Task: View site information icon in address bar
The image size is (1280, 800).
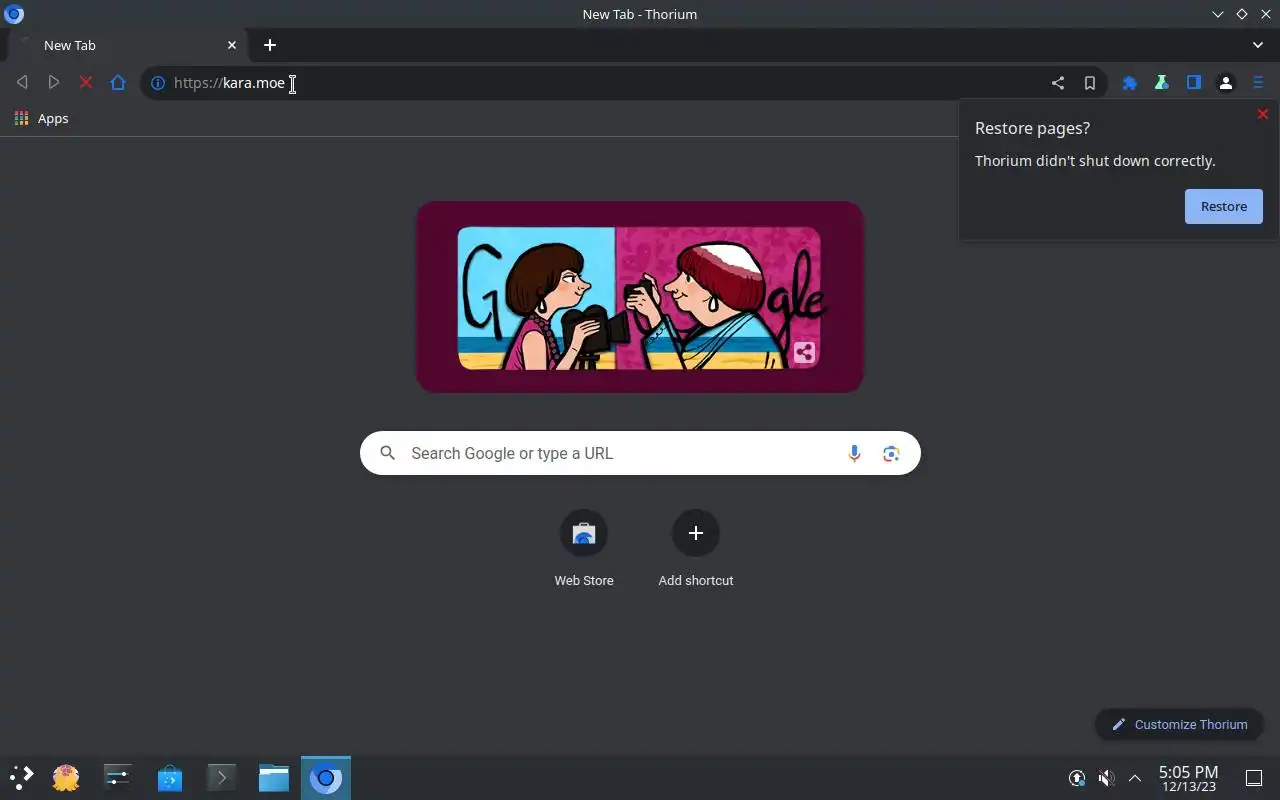Action: [157, 83]
